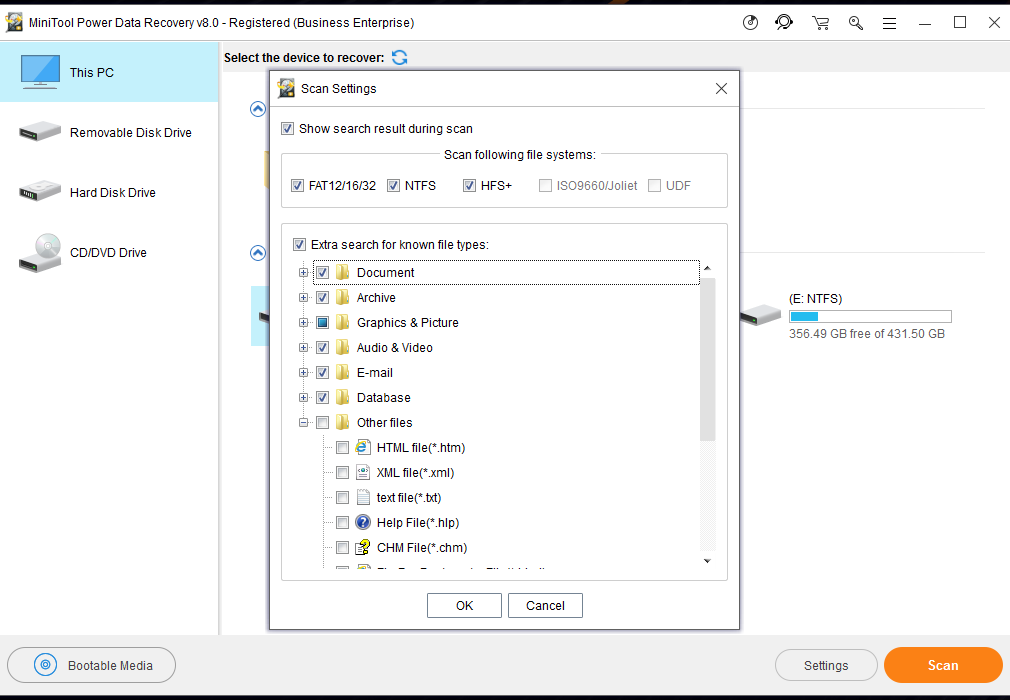Click the Scan Settings dialog app icon
This screenshot has width=1010, height=700.
(x=286, y=88)
